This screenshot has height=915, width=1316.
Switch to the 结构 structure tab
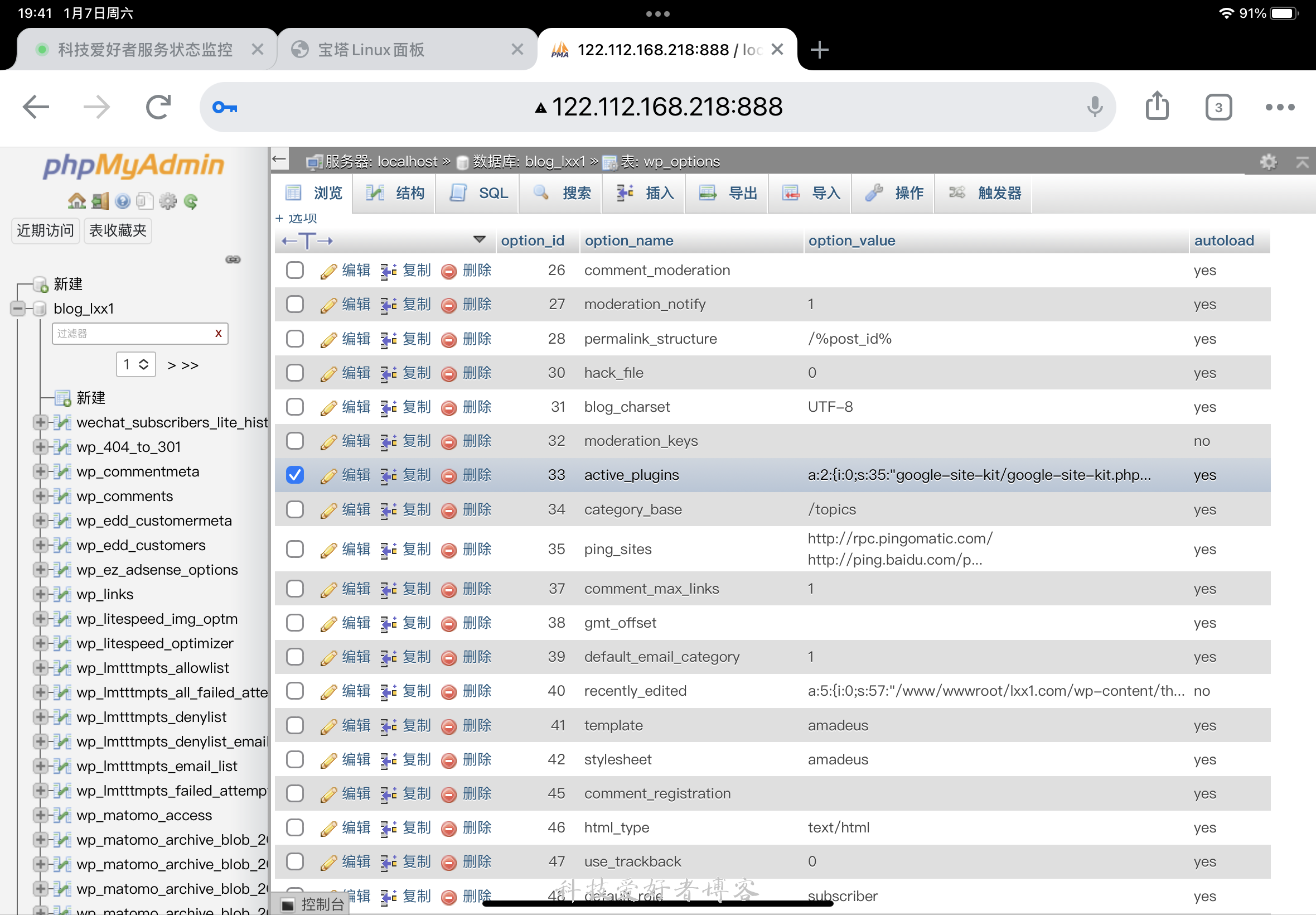click(x=394, y=193)
